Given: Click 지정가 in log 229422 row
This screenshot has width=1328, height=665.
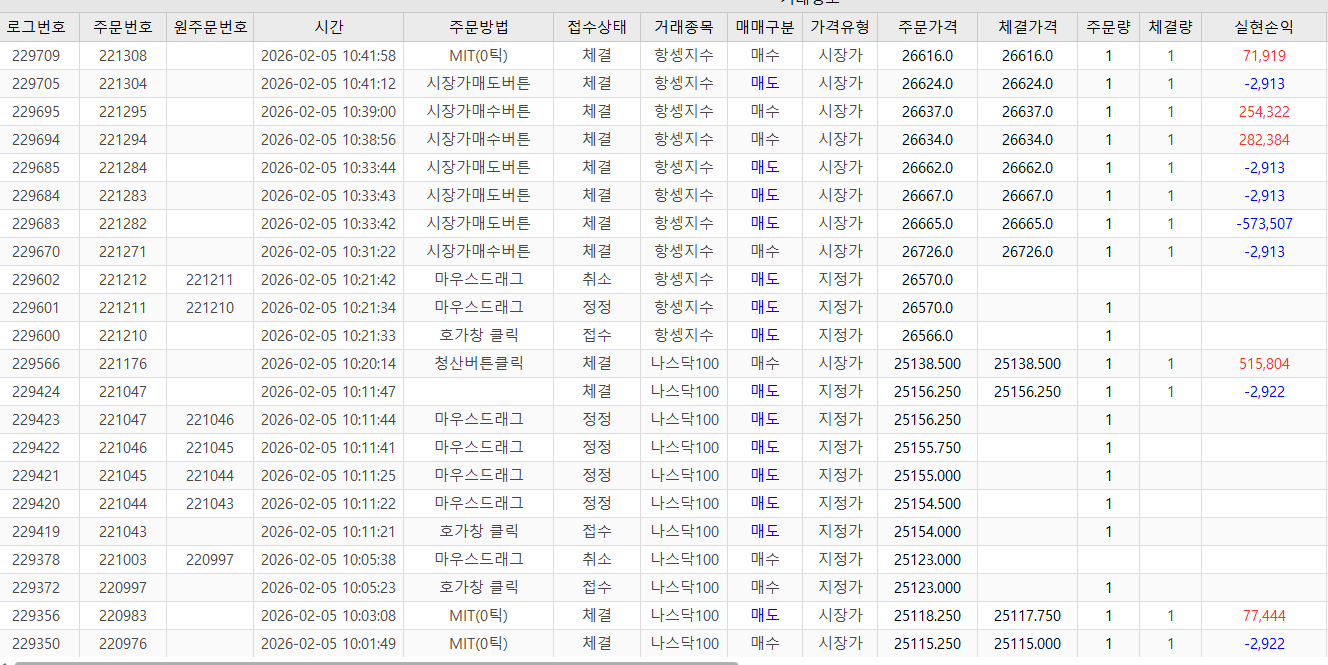Looking at the screenshot, I should 840,448.
